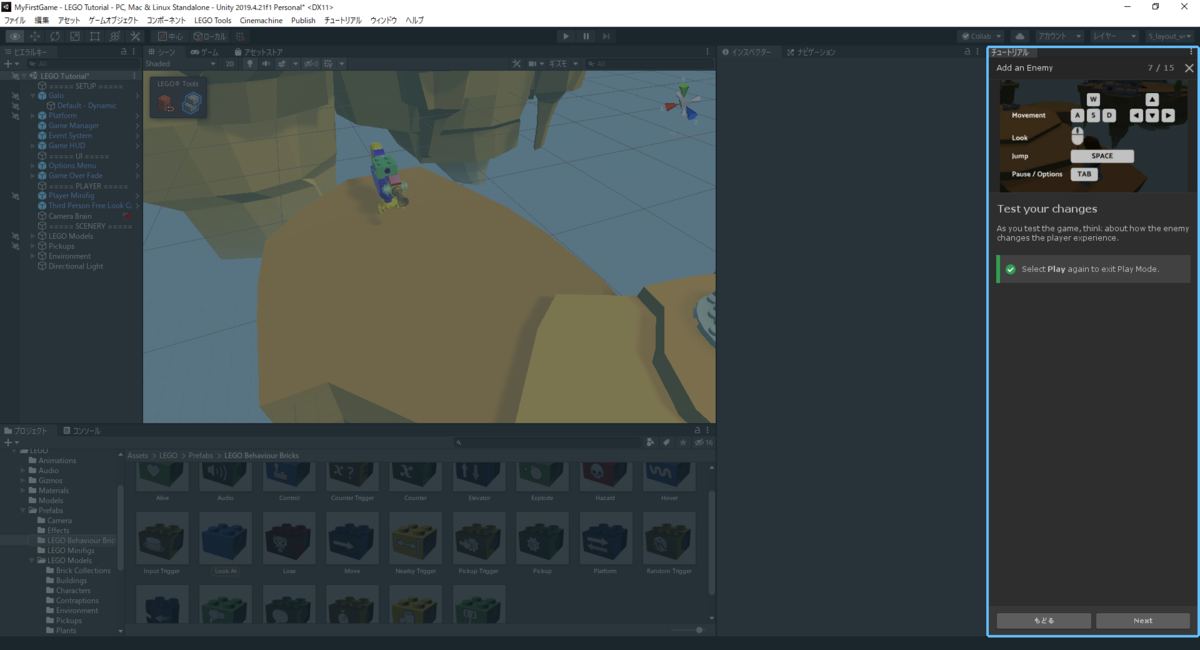The image size is (1200, 650).
Task: Click the Step frame button
Action: point(607,36)
